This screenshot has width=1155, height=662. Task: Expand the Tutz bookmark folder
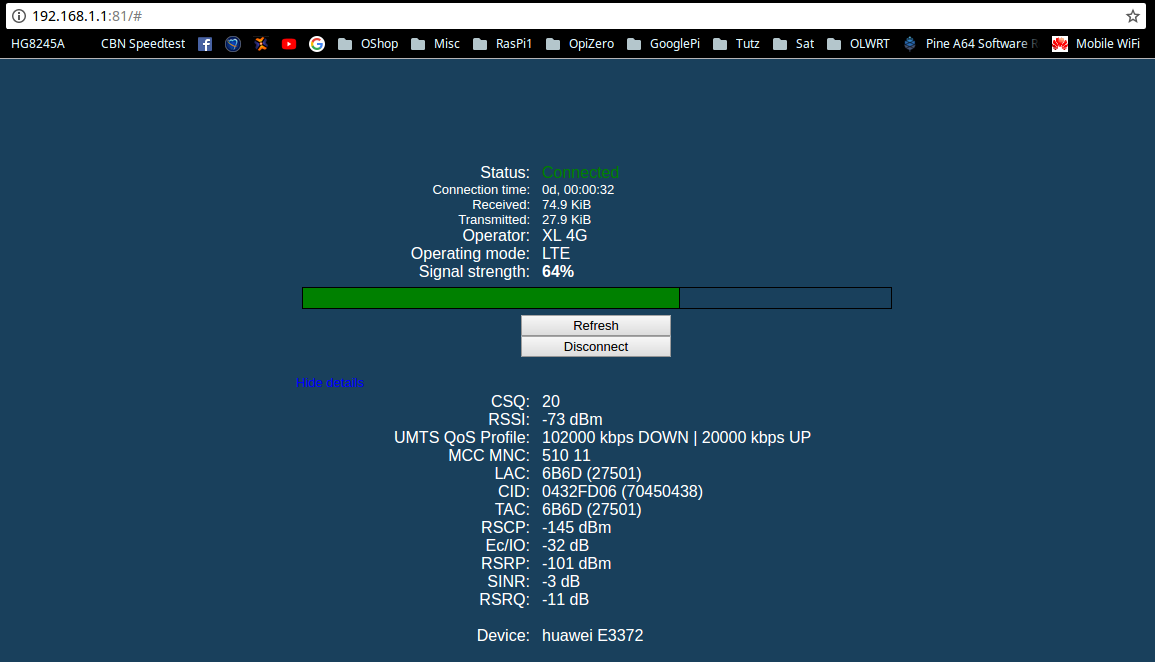click(x=736, y=44)
